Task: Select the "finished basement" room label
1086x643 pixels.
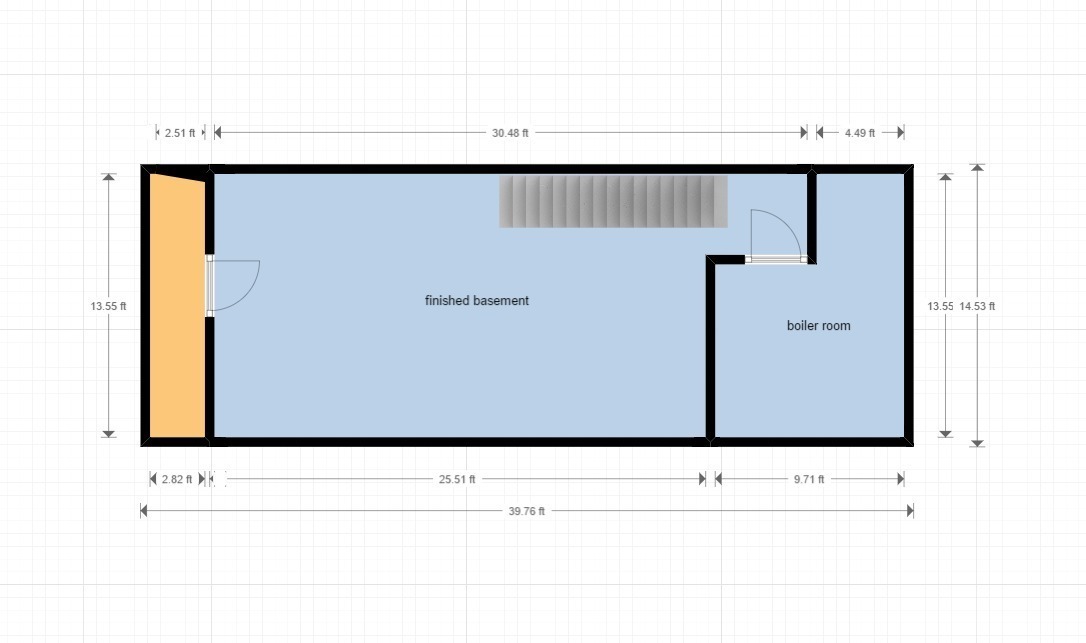Action: point(476,300)
